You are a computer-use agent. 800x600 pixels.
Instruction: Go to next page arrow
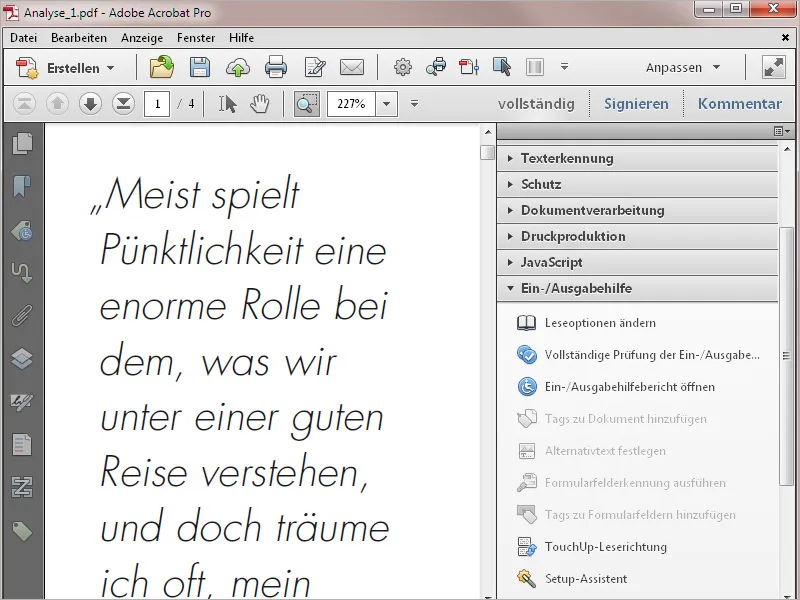[90, 104]
